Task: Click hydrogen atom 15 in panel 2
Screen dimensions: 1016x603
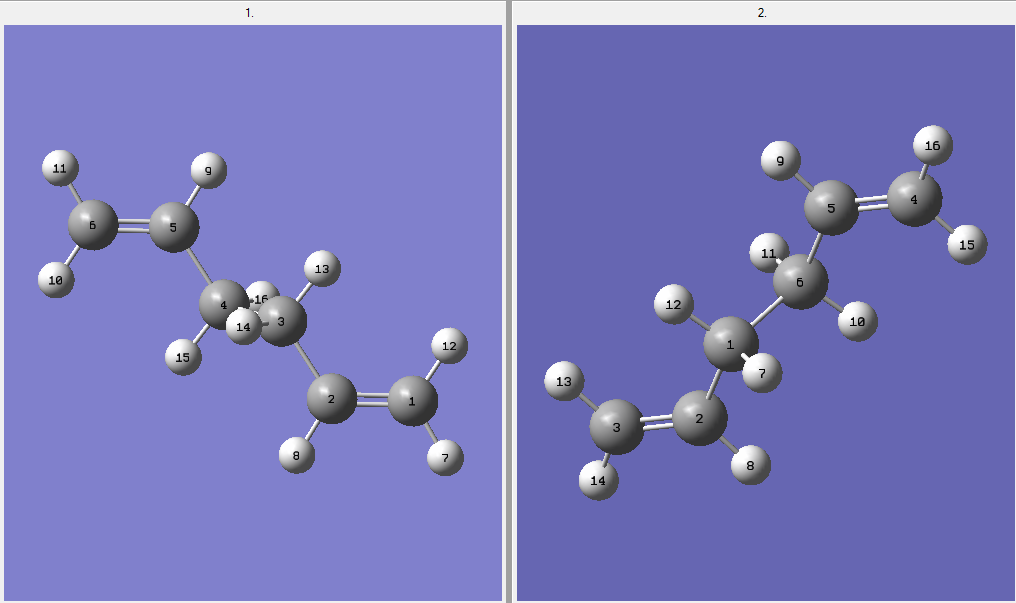Action: click(967, 245)
